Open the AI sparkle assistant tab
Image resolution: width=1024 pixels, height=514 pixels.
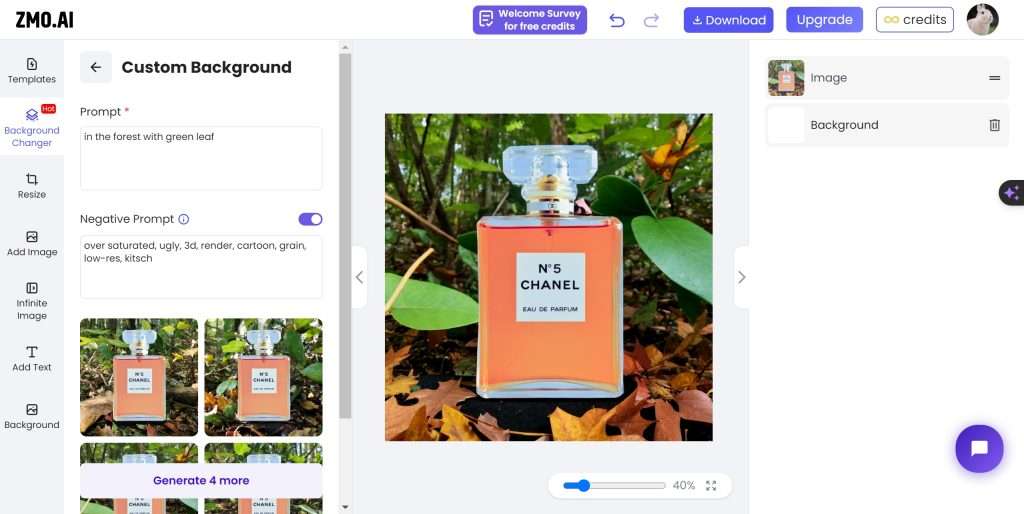click(x=1012, y=193)
